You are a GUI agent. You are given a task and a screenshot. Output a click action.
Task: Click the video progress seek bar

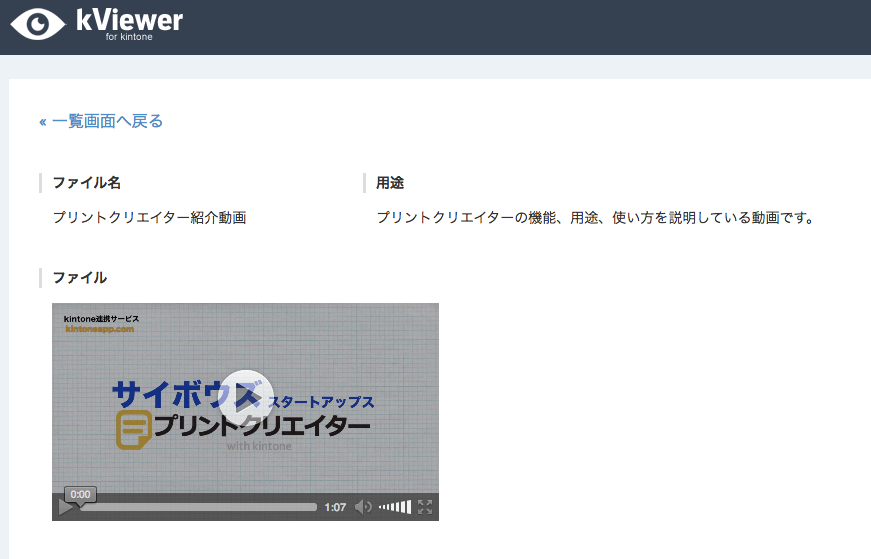pos(198,507)
